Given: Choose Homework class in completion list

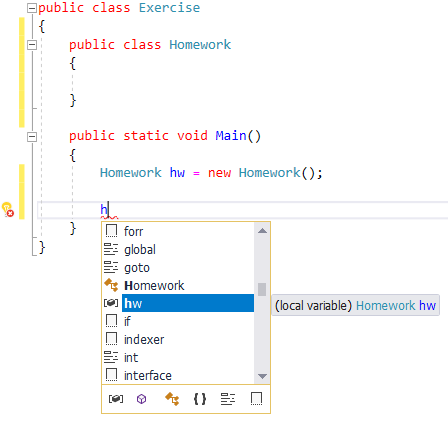Looking at the screenshot, I should [x=188, y=285].
